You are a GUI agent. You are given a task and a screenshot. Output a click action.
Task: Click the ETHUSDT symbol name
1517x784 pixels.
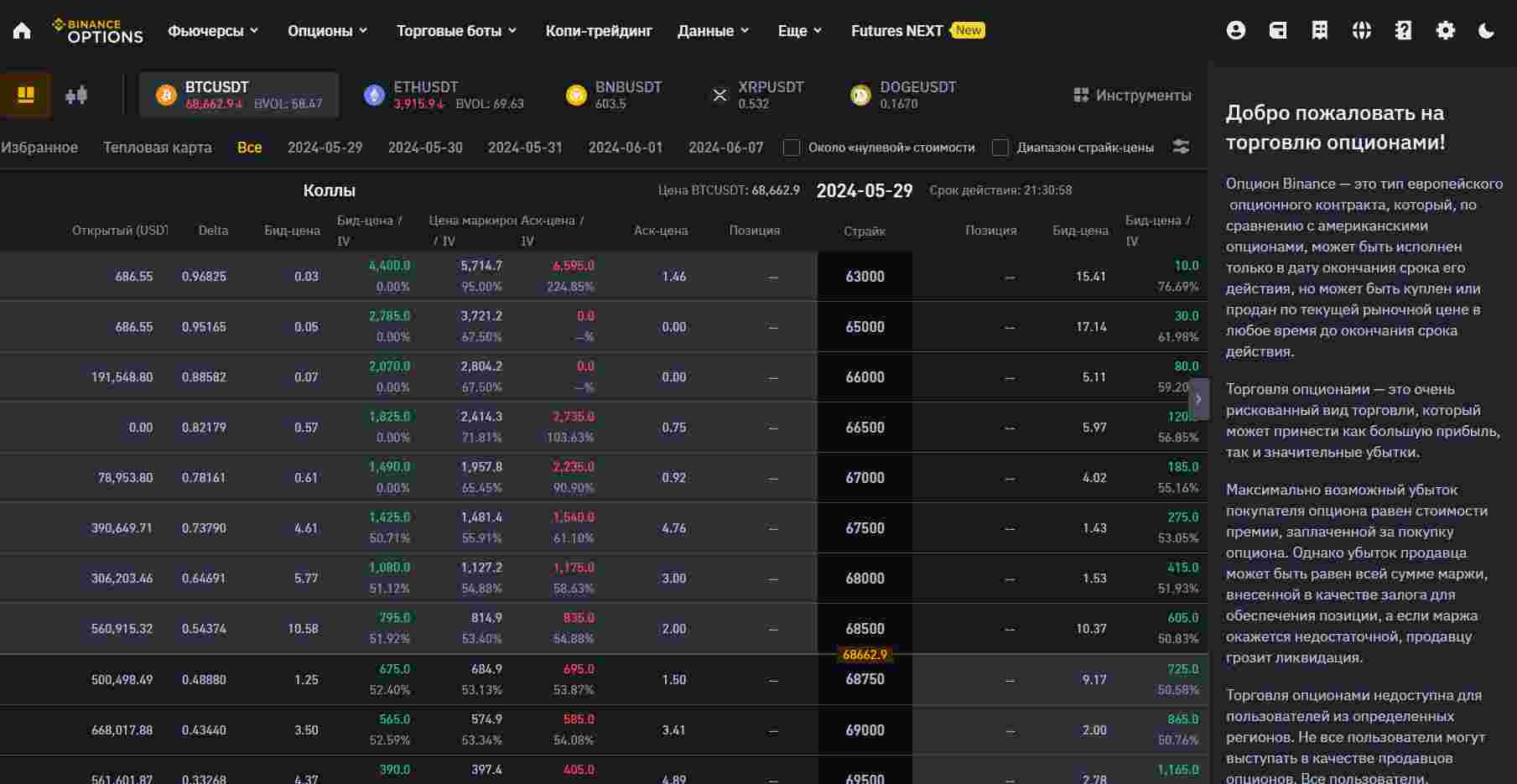tap(426, 87)
